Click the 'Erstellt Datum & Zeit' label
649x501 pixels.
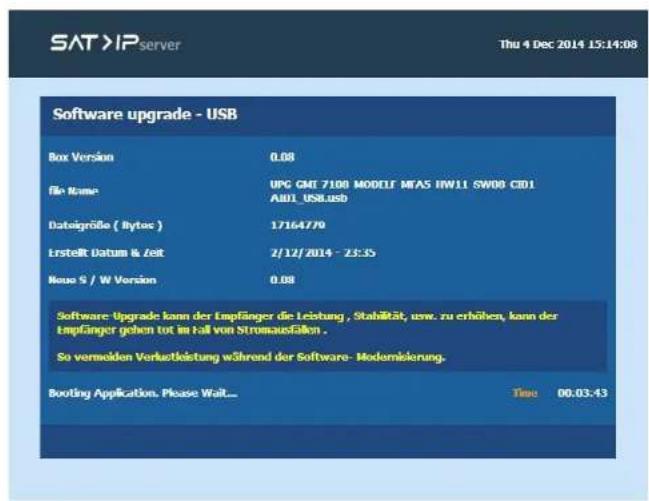(x=106, y=253)
